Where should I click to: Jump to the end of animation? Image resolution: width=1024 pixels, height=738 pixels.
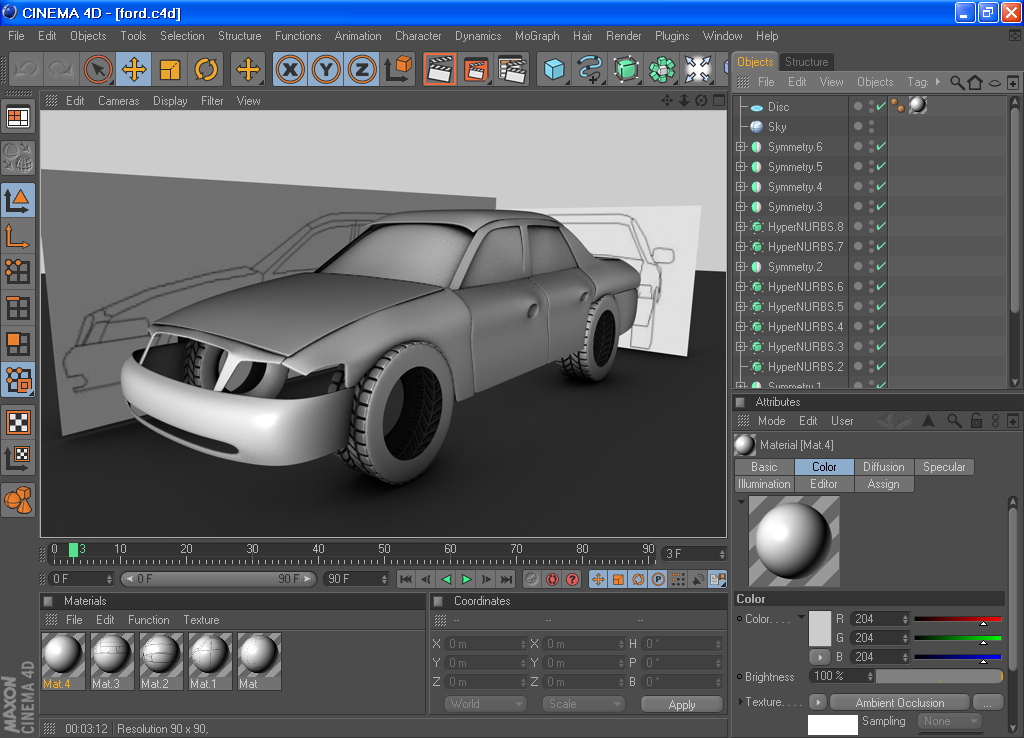pyautogui.click(x=507, y=579)
